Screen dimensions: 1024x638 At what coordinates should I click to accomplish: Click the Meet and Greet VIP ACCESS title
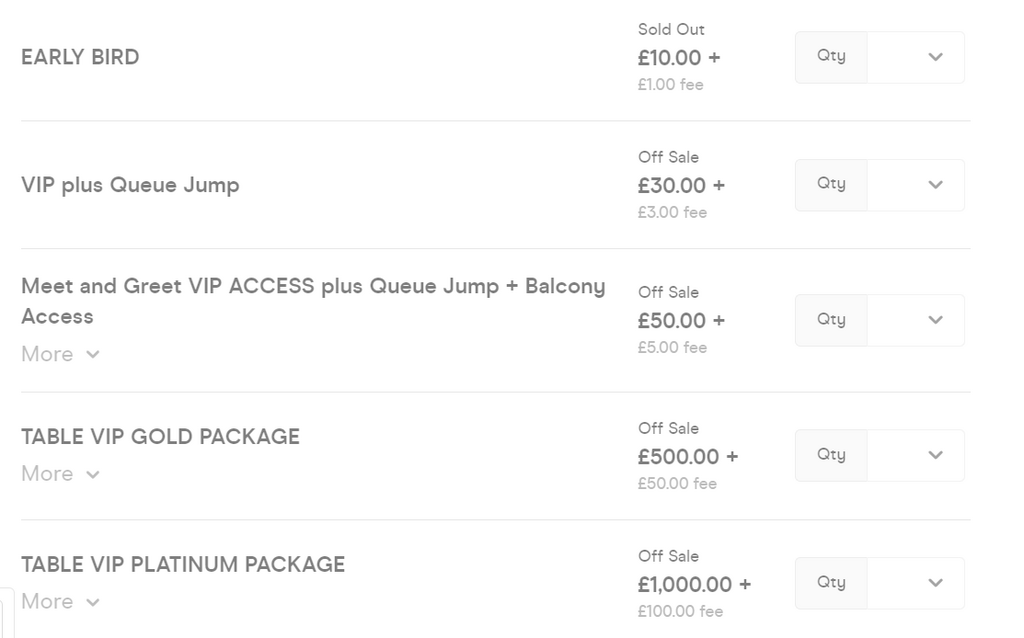[x=313, y=287]
